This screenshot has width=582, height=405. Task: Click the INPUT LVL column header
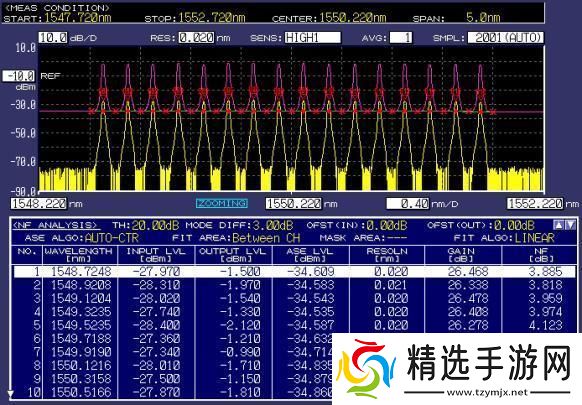coord(156,255)
